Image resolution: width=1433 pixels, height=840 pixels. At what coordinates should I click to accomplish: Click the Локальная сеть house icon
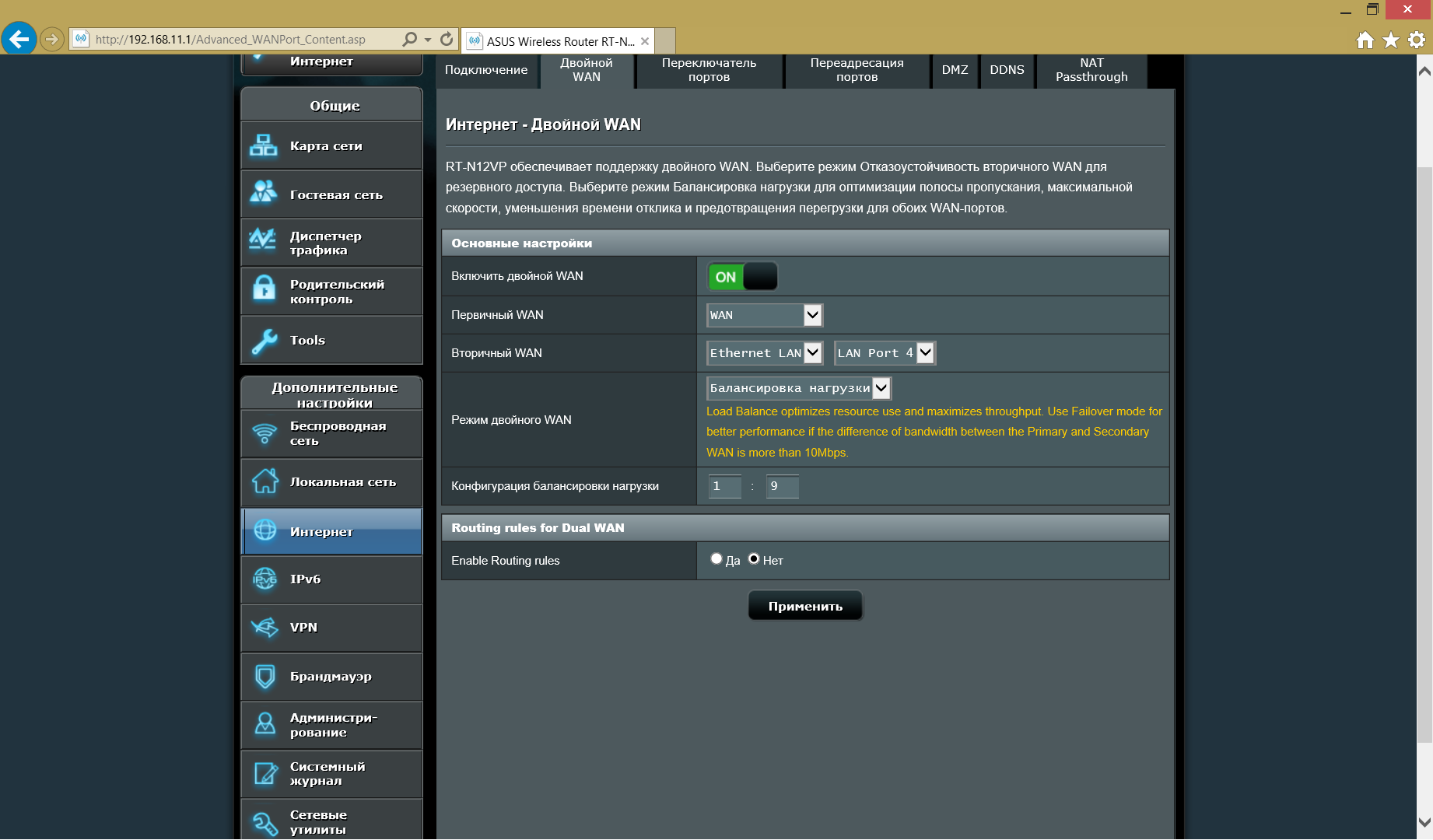[264, 481]
